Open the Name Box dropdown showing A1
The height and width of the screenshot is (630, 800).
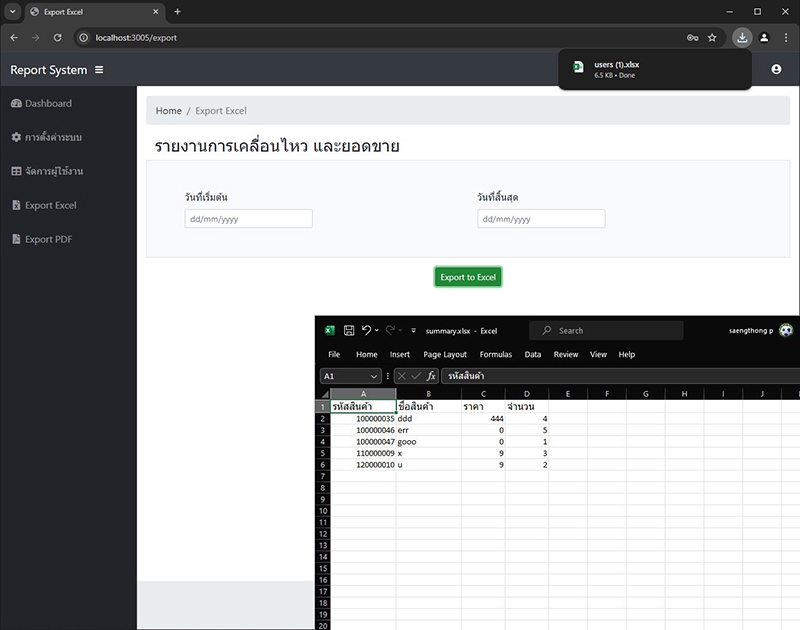(374, 375)
